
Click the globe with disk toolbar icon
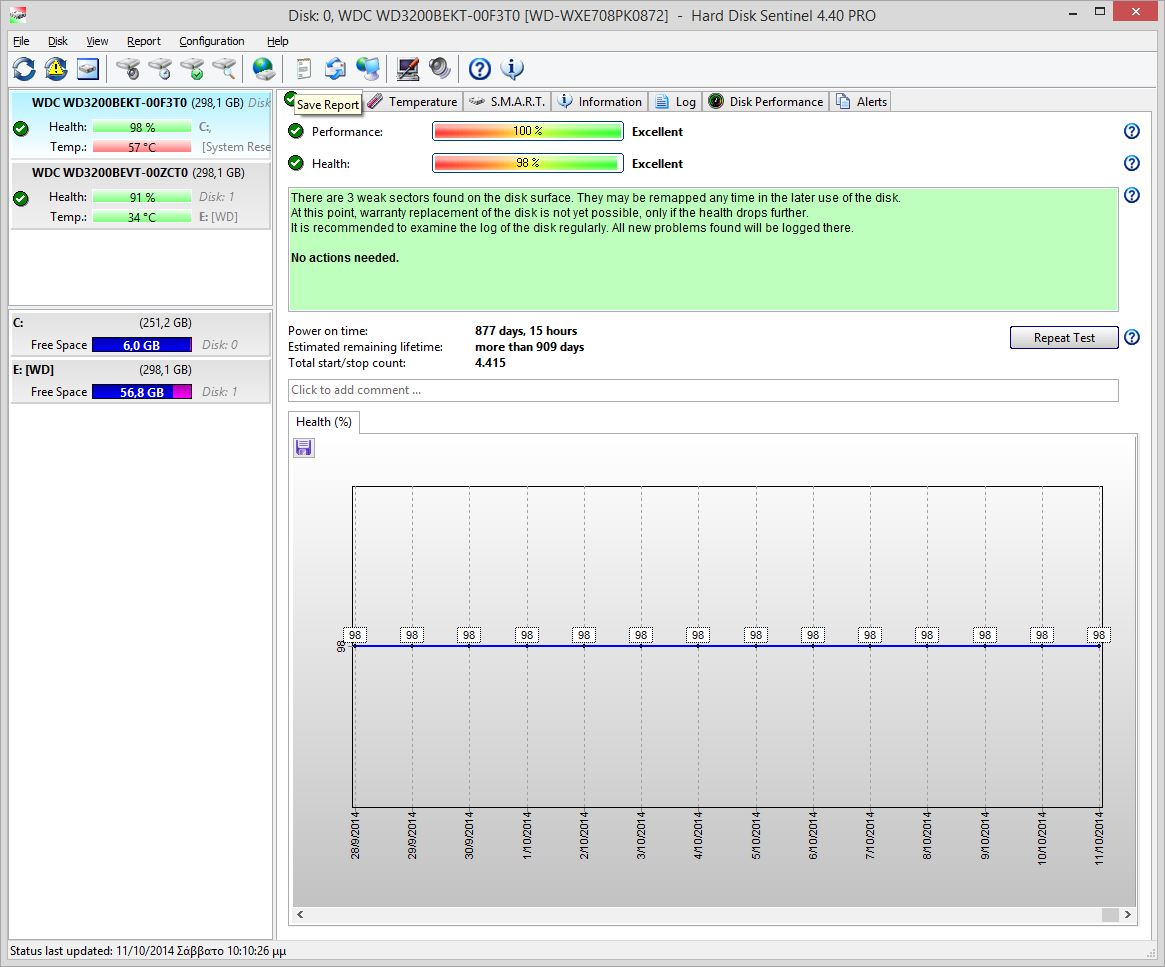(x=263, y=69)
